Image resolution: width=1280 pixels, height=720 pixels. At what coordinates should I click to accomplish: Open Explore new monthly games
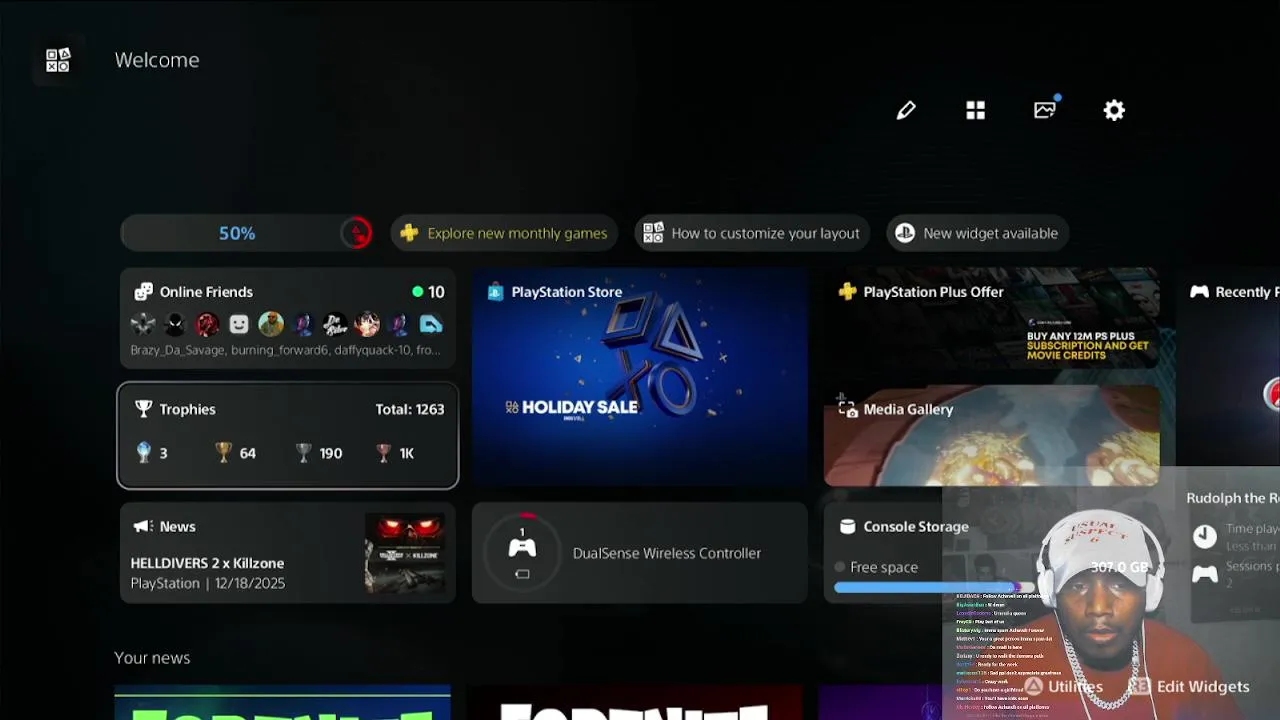click(x=504, y=233)
